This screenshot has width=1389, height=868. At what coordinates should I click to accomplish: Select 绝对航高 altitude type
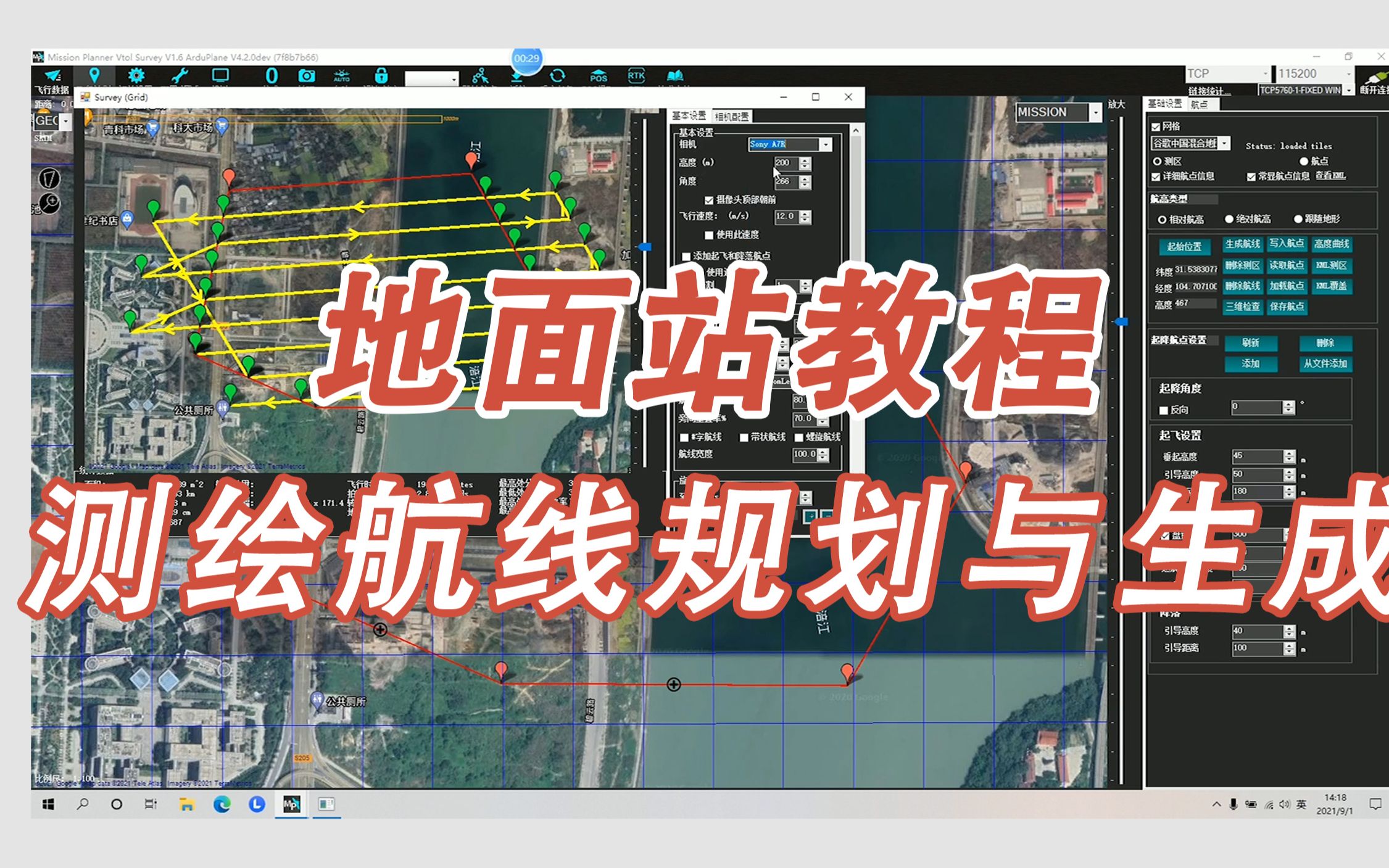click(x=1229, y=220)
